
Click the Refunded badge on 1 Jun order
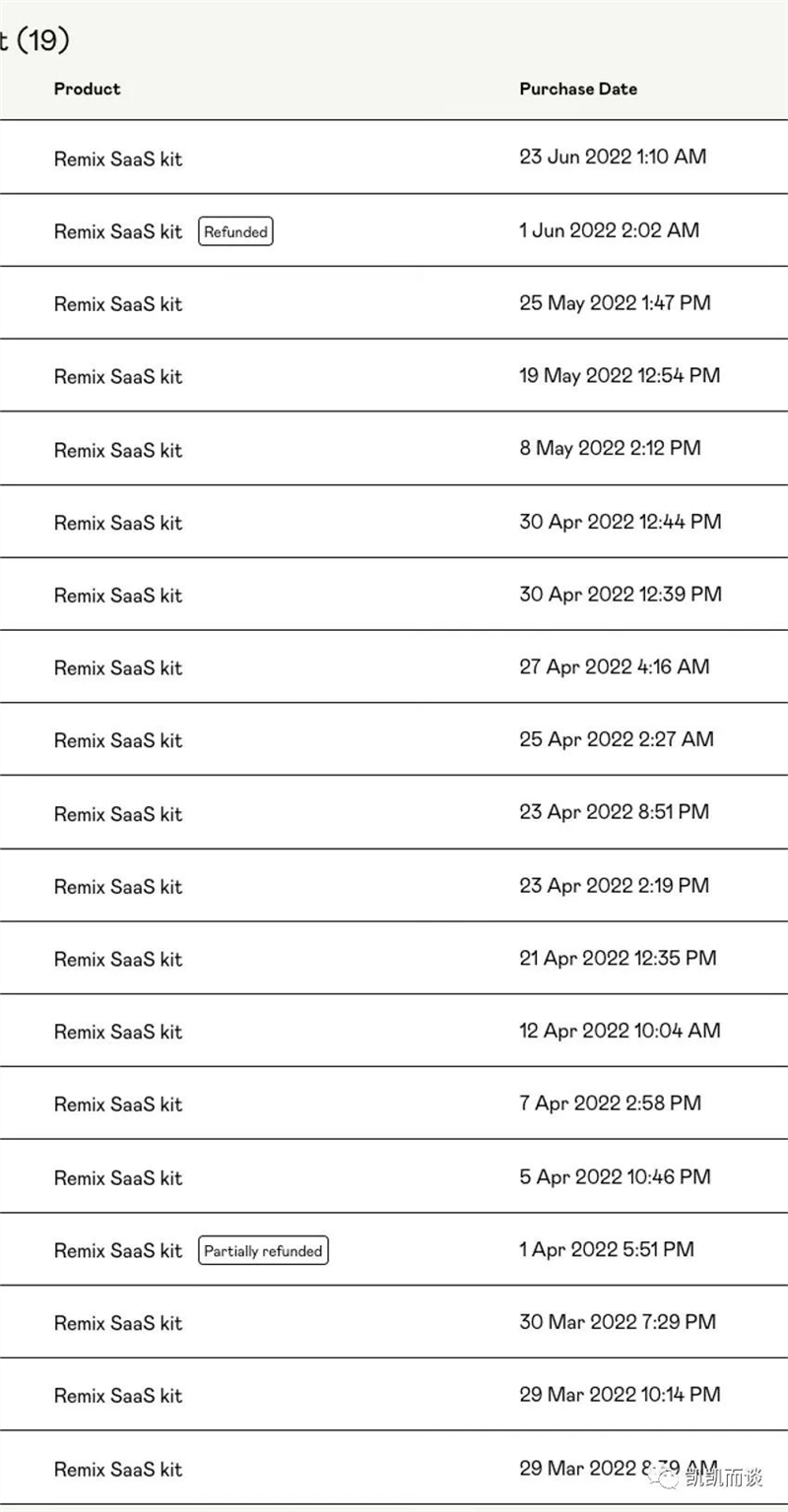235,231
